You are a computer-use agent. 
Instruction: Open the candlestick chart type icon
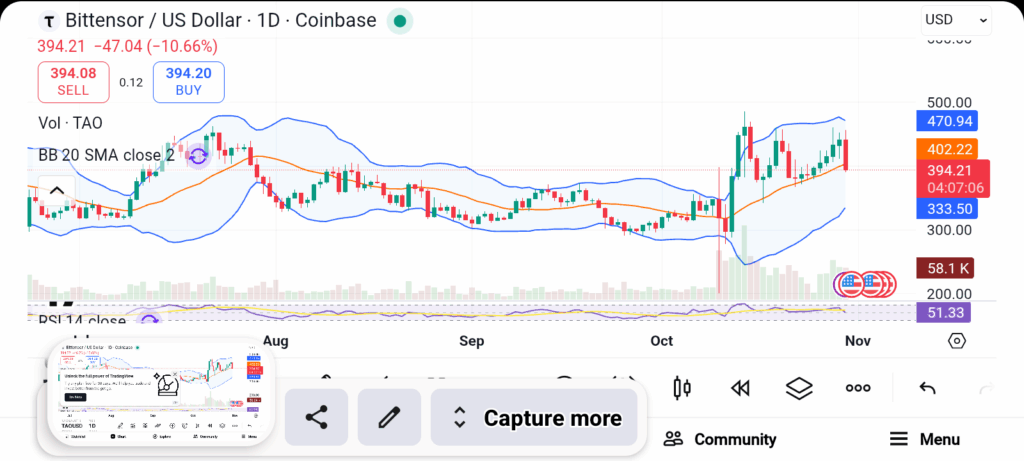click(683, 388)
